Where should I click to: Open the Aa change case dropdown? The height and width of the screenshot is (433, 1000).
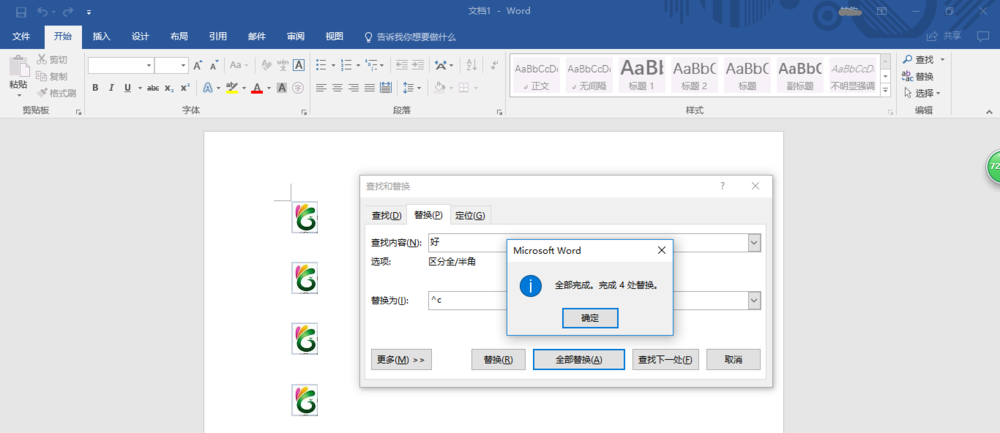click(x=239, y=65)
